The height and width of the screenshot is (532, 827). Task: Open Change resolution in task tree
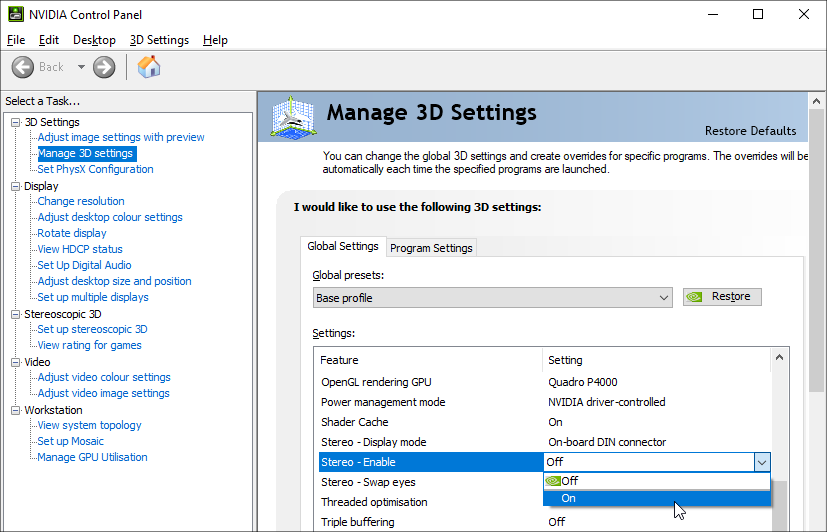(x=81, y=201)
